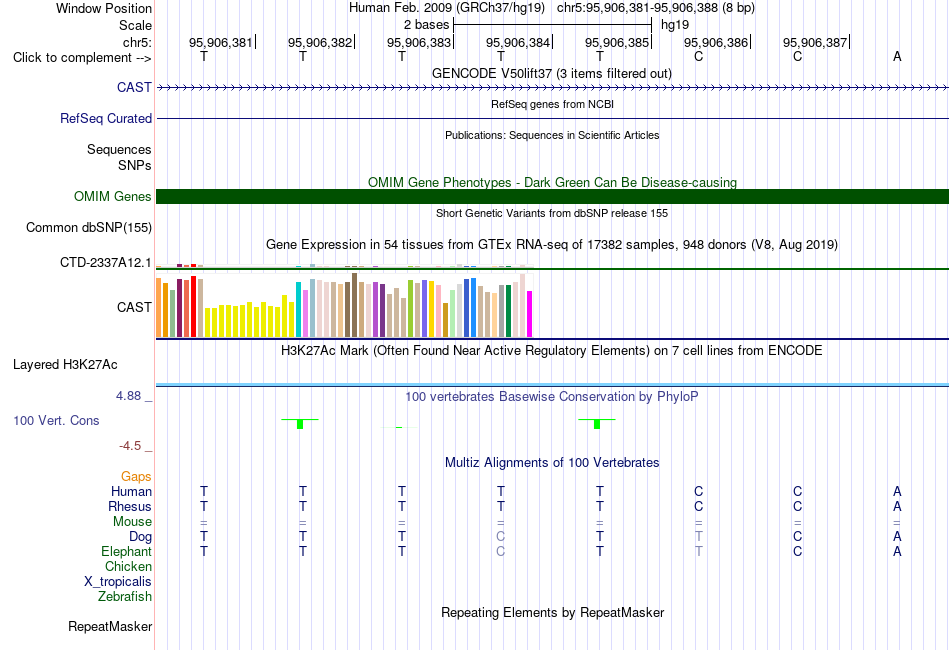
Task: Select the 'Mouse' species label
Action: pyautogui.click(x=132, y=522)
